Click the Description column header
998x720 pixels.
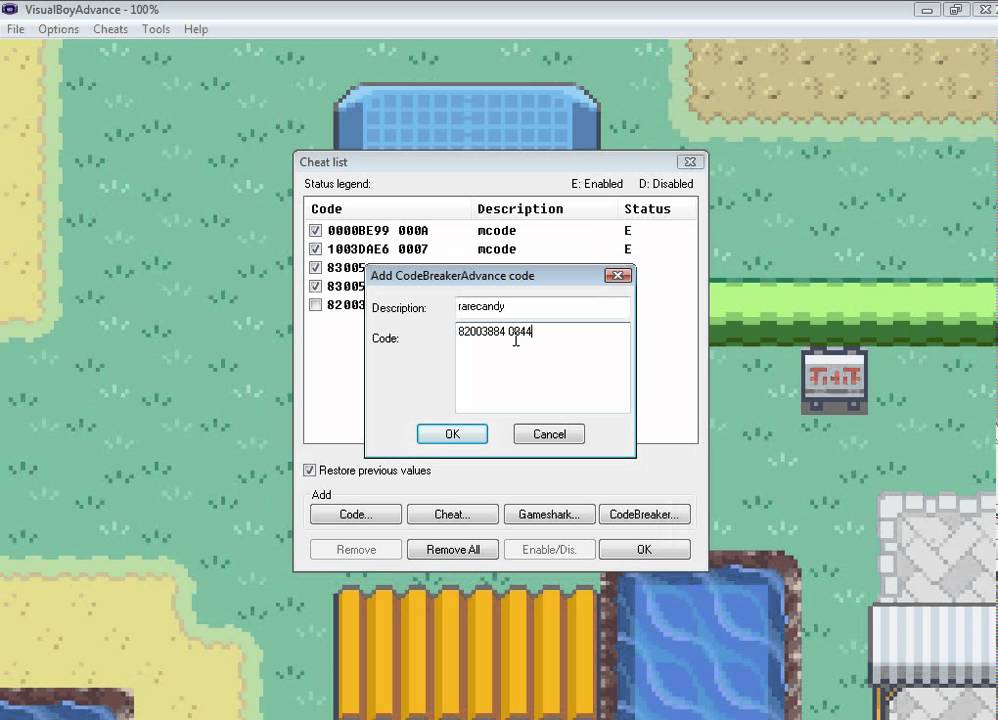coord(544,209)
